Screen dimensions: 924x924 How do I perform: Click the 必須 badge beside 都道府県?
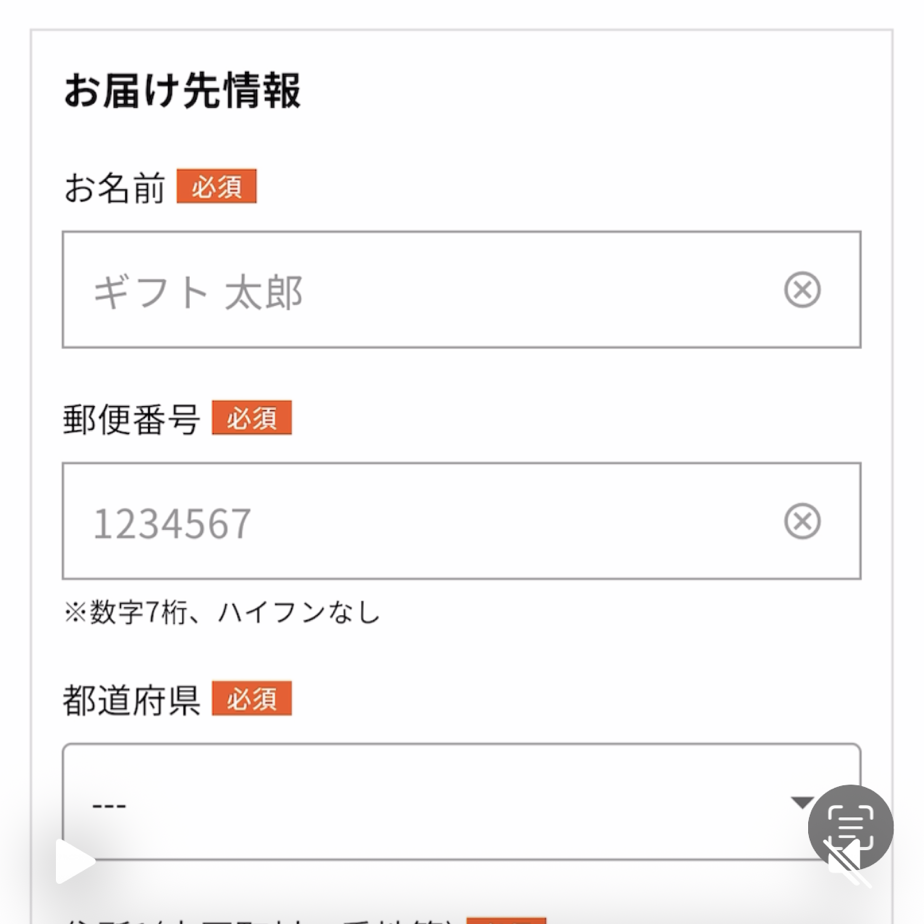pos(251,699)
